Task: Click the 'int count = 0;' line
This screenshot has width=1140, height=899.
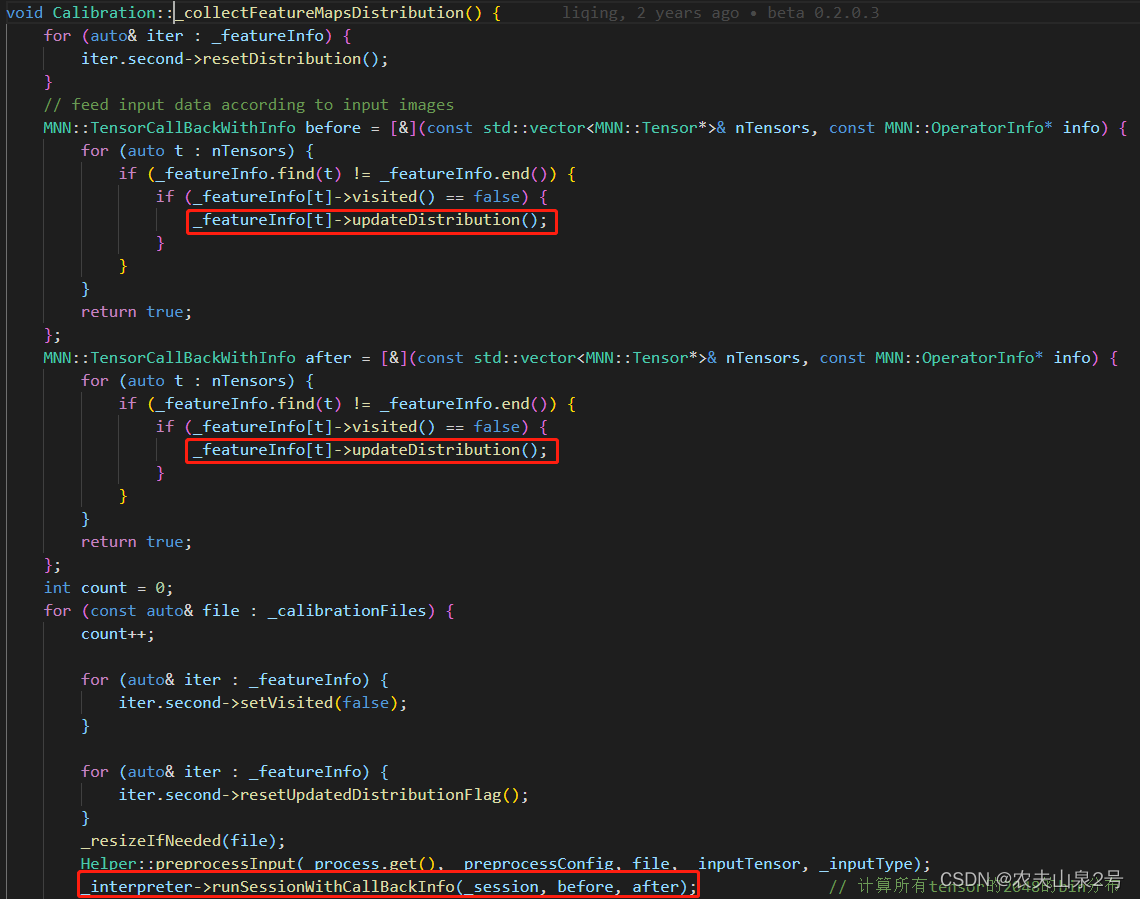Action: (108, 588)
